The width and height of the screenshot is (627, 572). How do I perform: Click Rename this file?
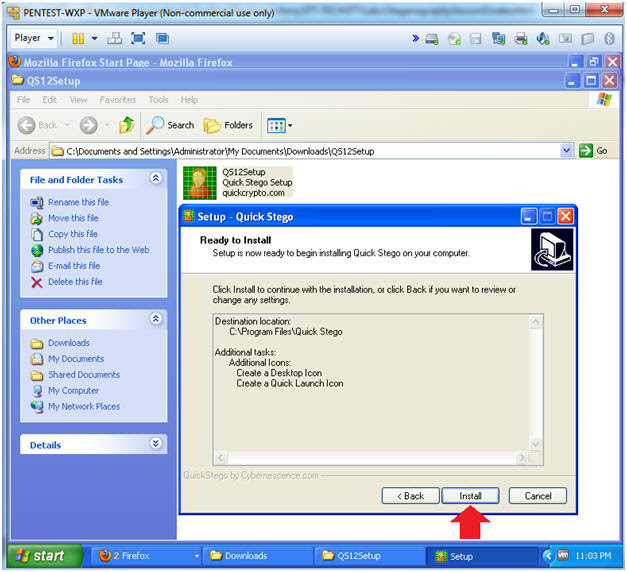(x=78, y=202)
